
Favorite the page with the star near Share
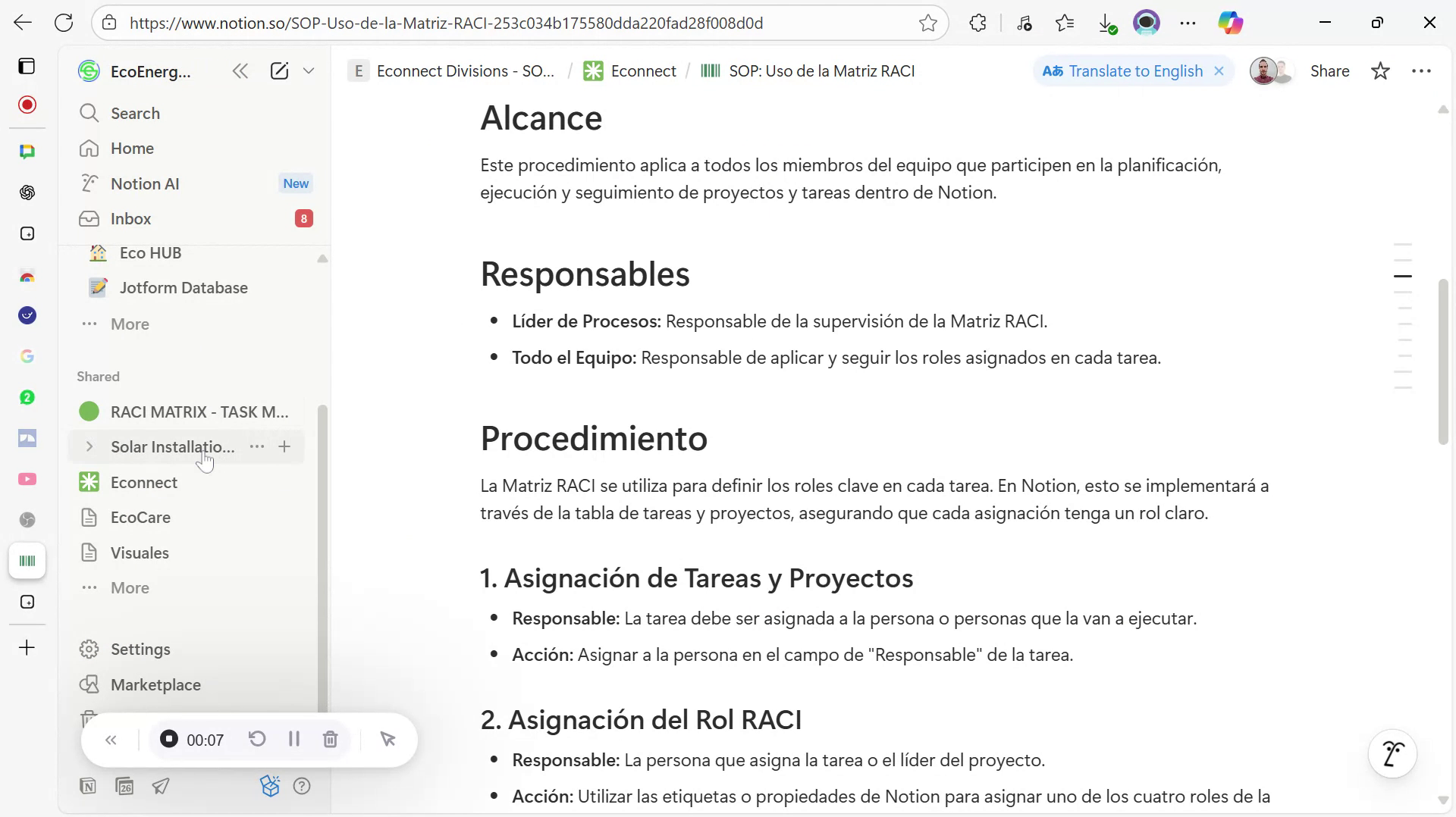pyautogui.click(x=1380, y=70)
